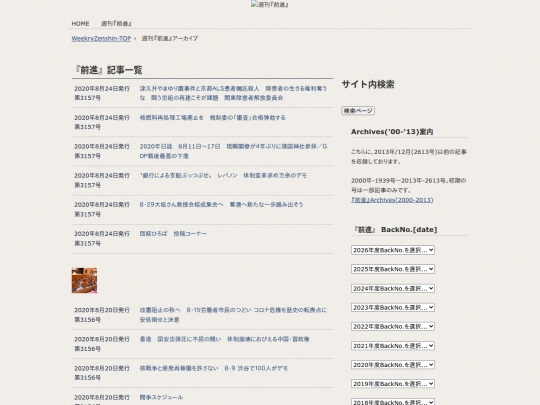Open article 8・29大坂さん救援会結成集会へ
The height and width of the screenshot is (405, 540).
[x=221, y=204]
